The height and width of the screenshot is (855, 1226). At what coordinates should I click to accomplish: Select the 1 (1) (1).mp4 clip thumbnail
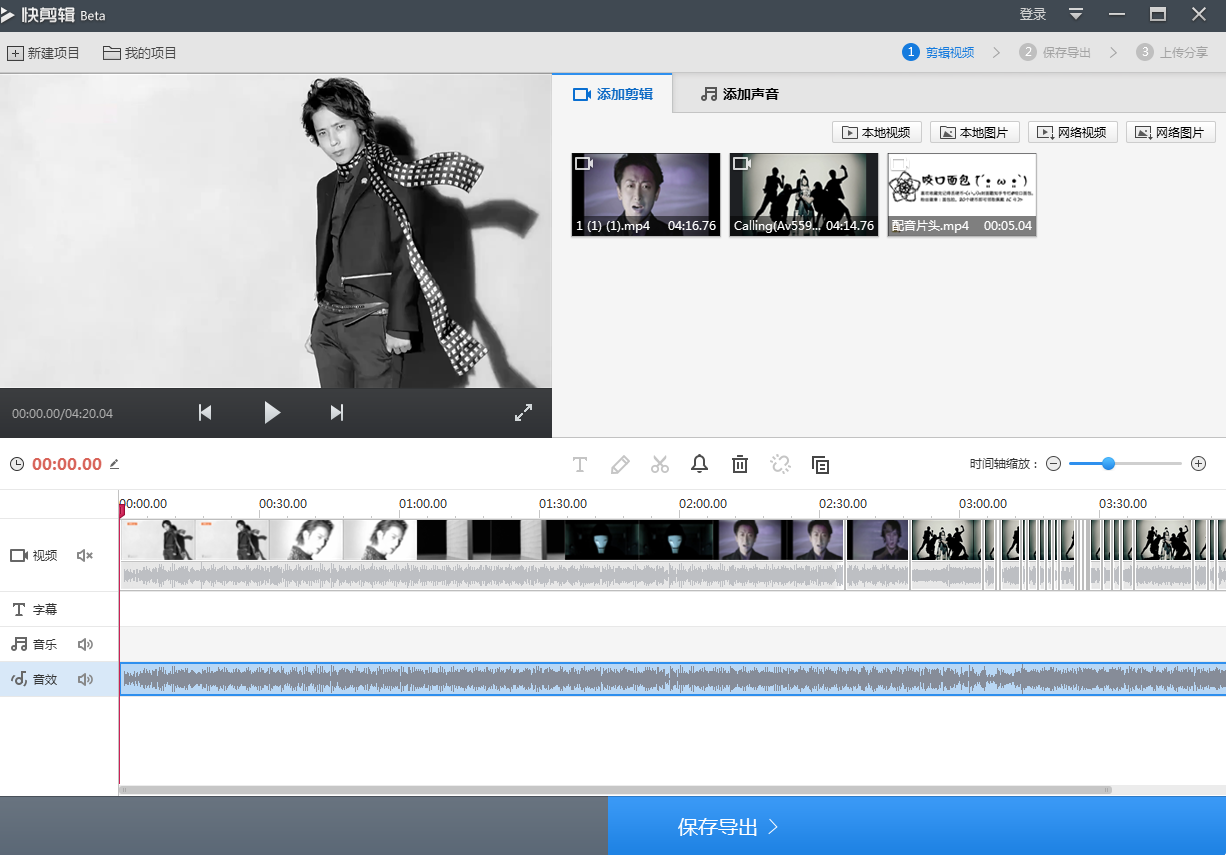(x=646, y=194)
